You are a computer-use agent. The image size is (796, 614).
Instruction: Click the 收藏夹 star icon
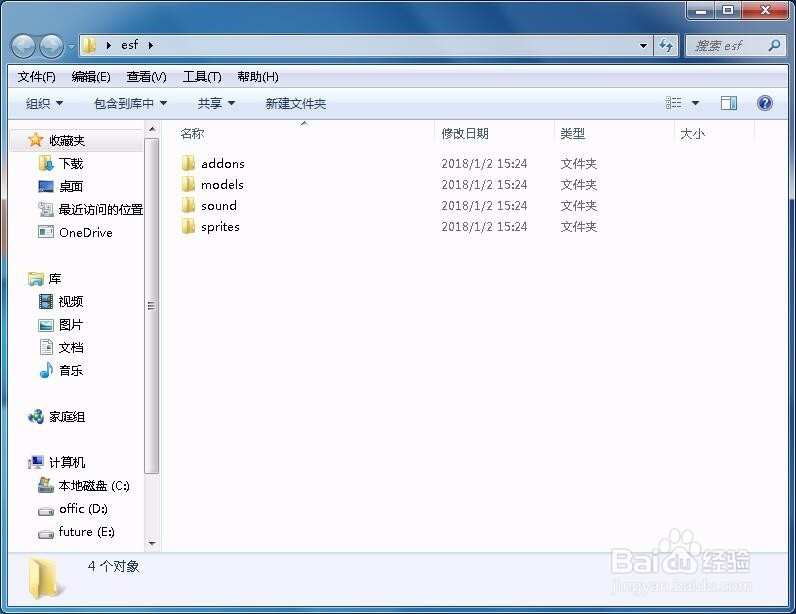(36, 140)
